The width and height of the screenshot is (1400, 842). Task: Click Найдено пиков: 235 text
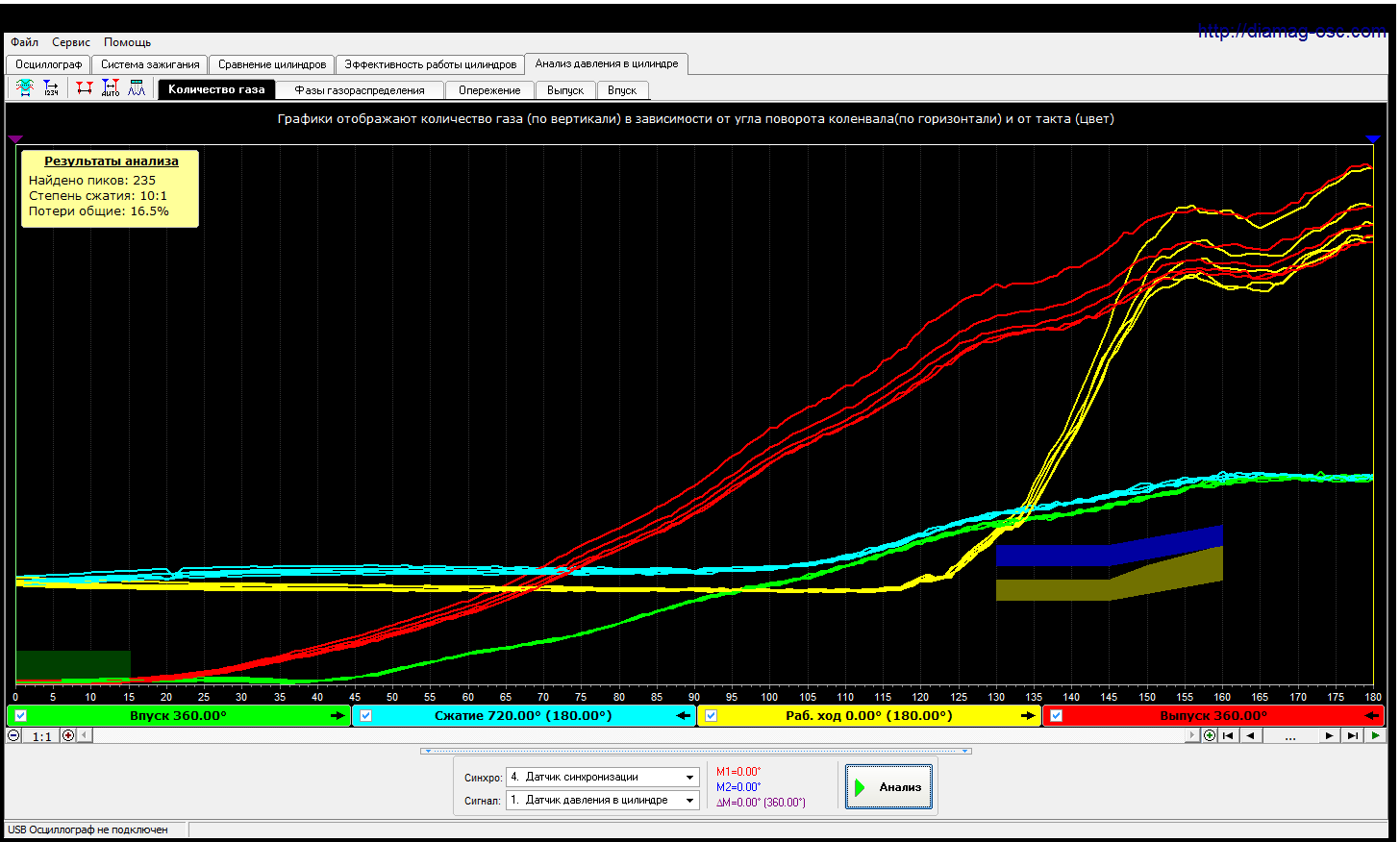(92, 180)
